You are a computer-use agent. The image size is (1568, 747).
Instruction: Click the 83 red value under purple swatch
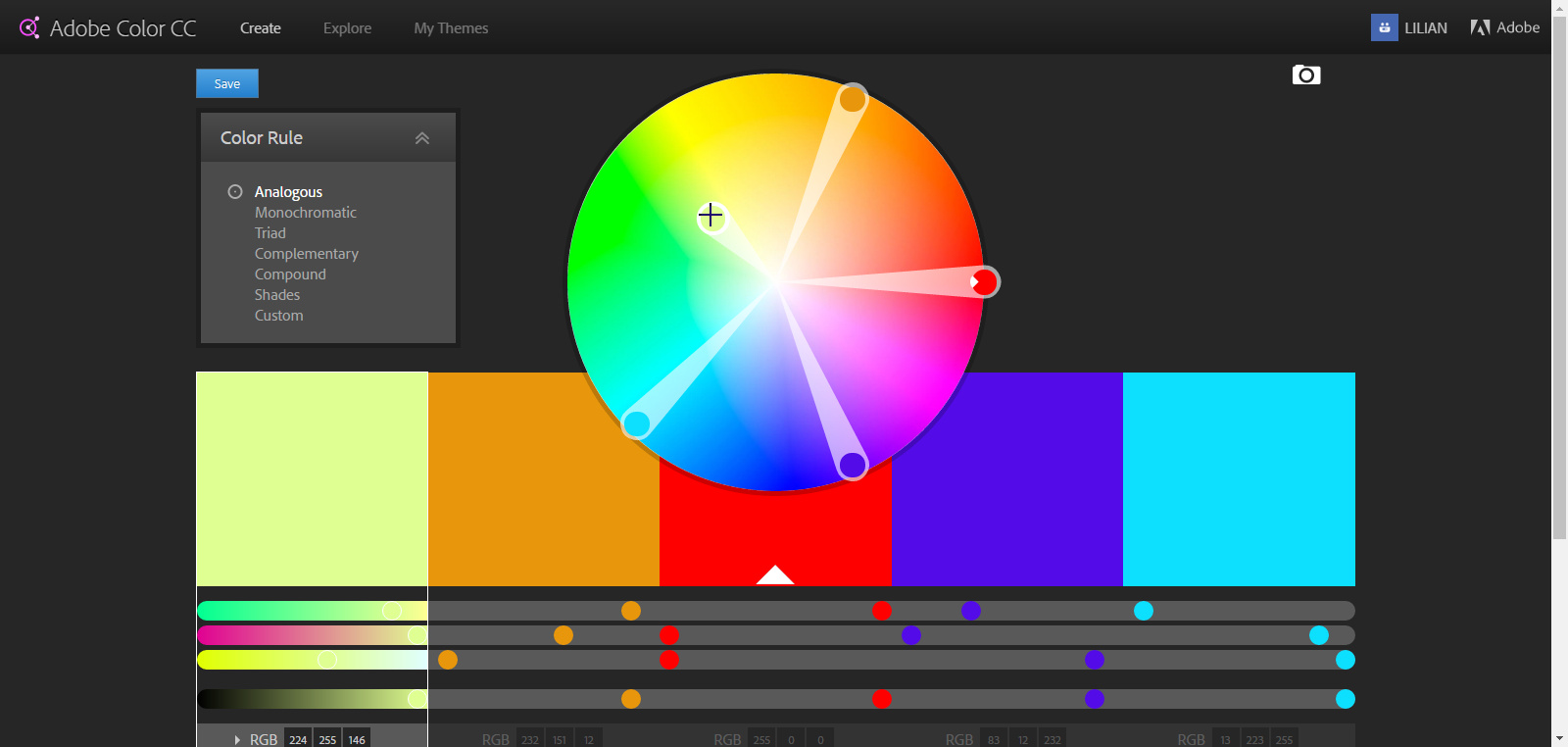994,739
